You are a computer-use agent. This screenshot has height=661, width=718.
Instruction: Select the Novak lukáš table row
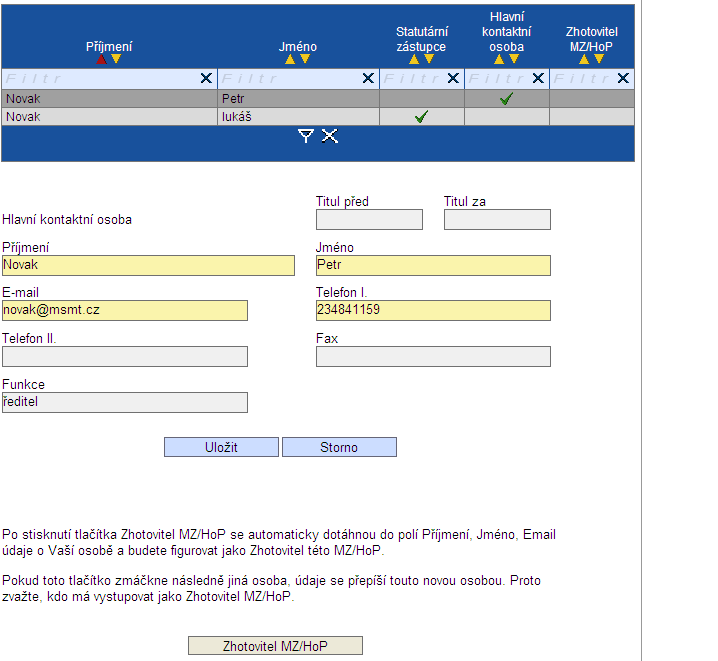318,117
